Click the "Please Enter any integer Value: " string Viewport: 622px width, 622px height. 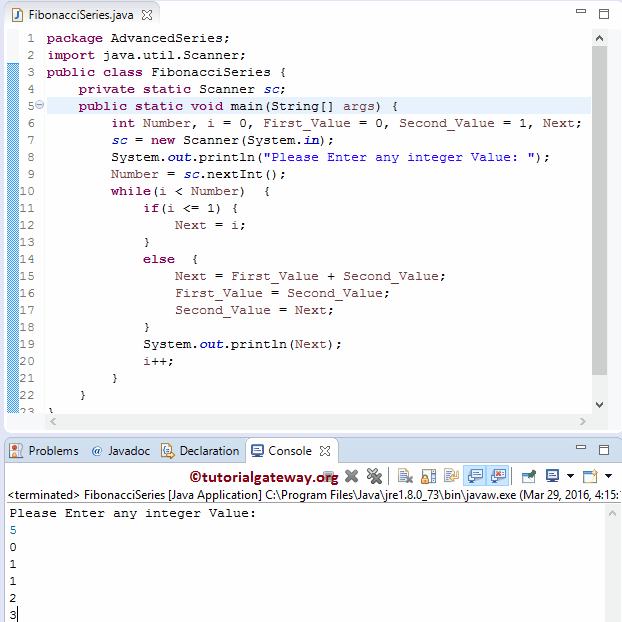tap(398, 157)
